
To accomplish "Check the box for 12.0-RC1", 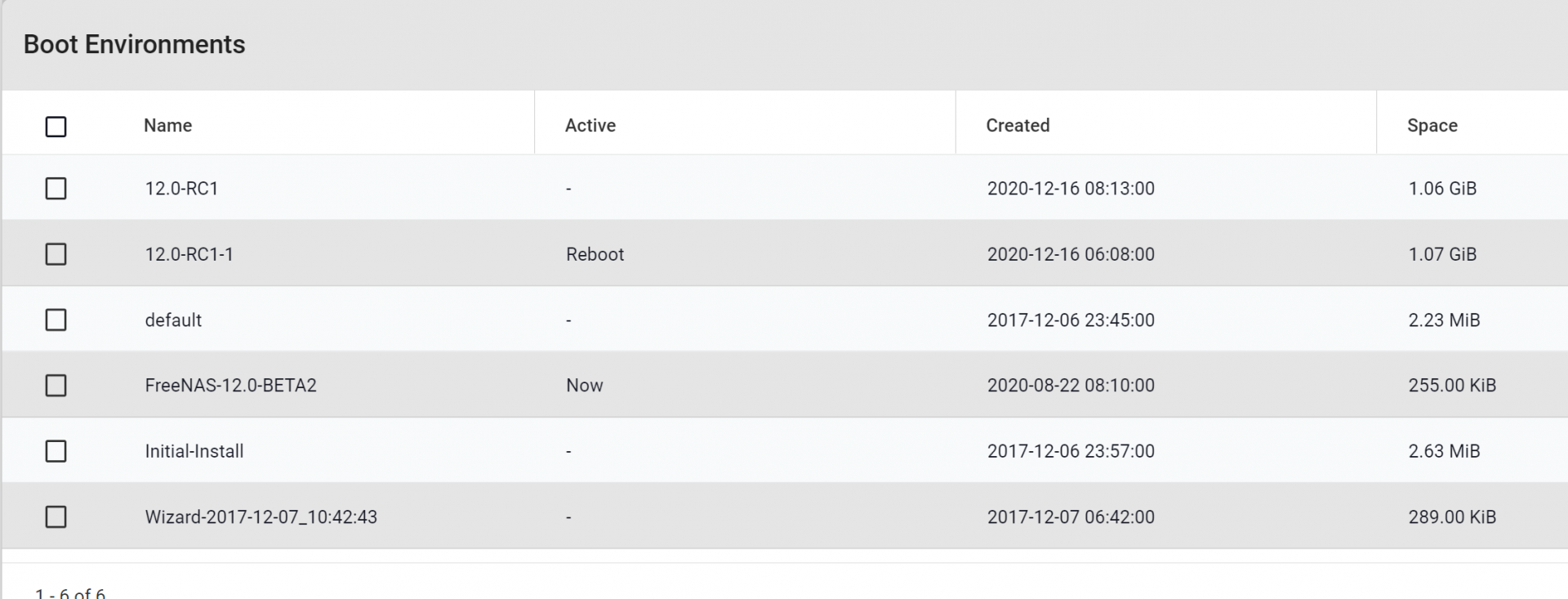I will (56, 189).
